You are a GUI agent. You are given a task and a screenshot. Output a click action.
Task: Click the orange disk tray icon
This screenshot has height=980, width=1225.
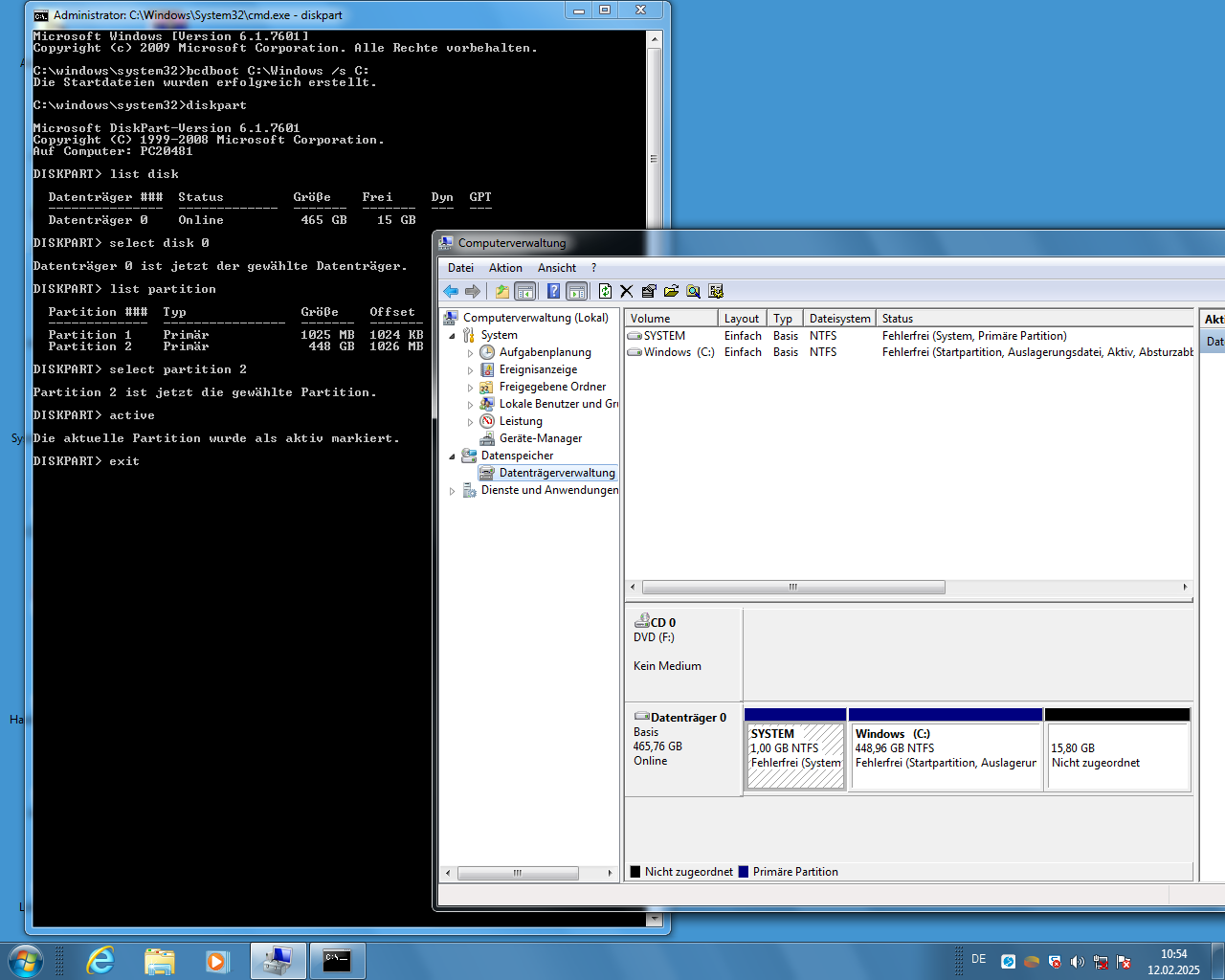tap(1032, 962)
